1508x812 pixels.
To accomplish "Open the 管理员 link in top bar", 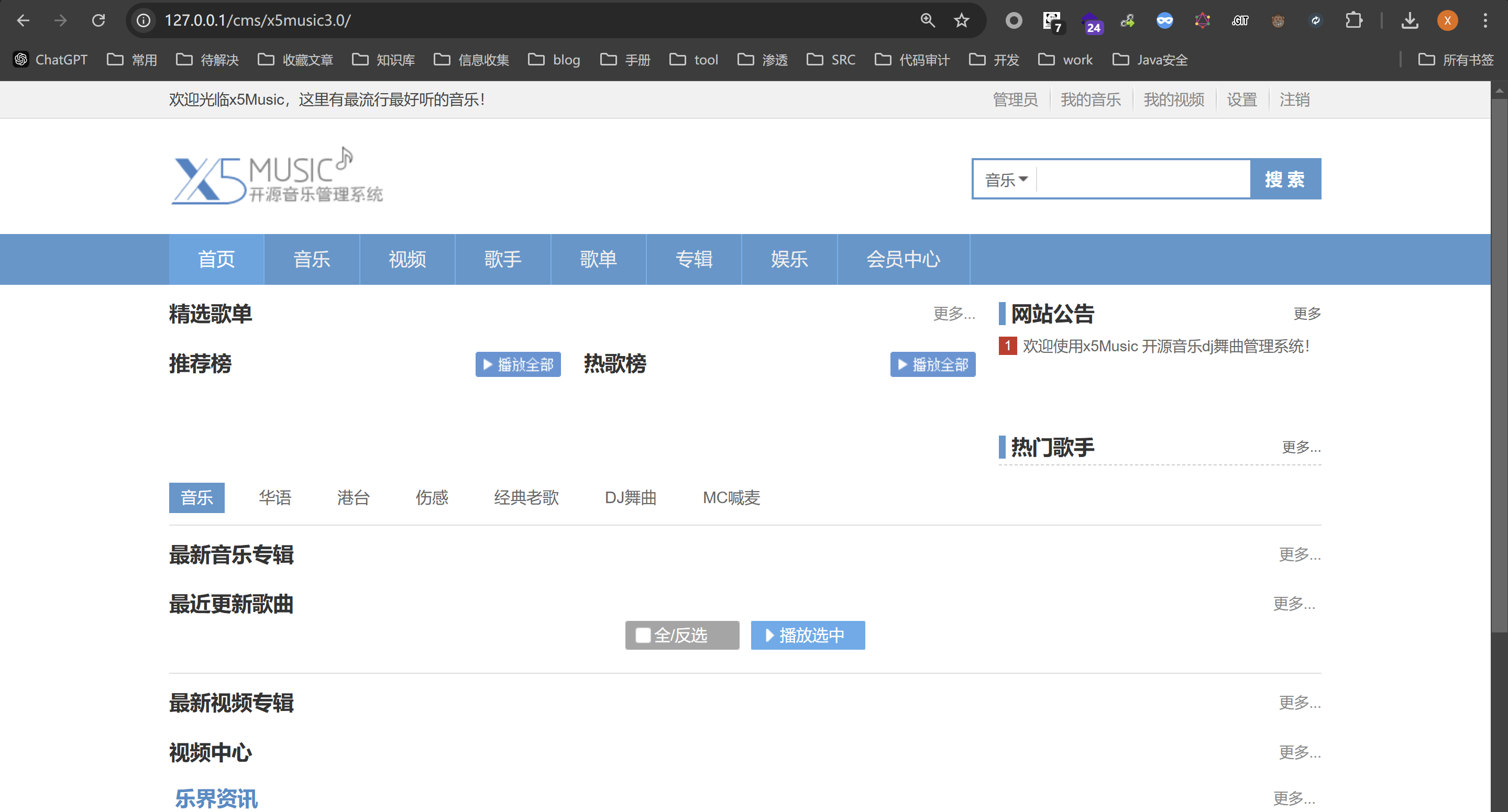I will (x=1015, y=100).
